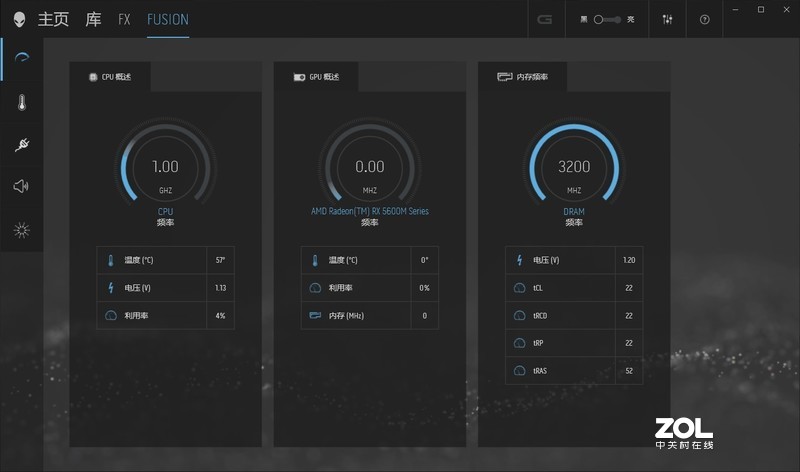Open the 主页 home tab
This screenshot has width=800, height=472.
(53, 19)
